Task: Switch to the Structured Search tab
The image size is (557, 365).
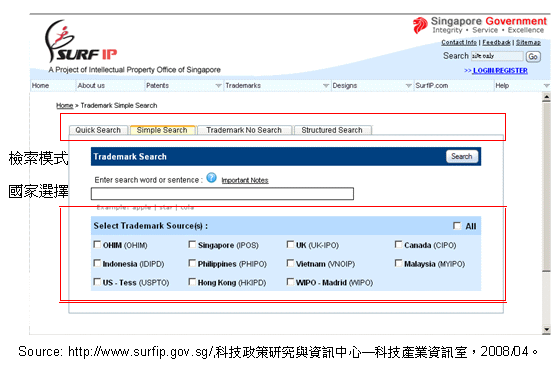Action: [332, 130]
